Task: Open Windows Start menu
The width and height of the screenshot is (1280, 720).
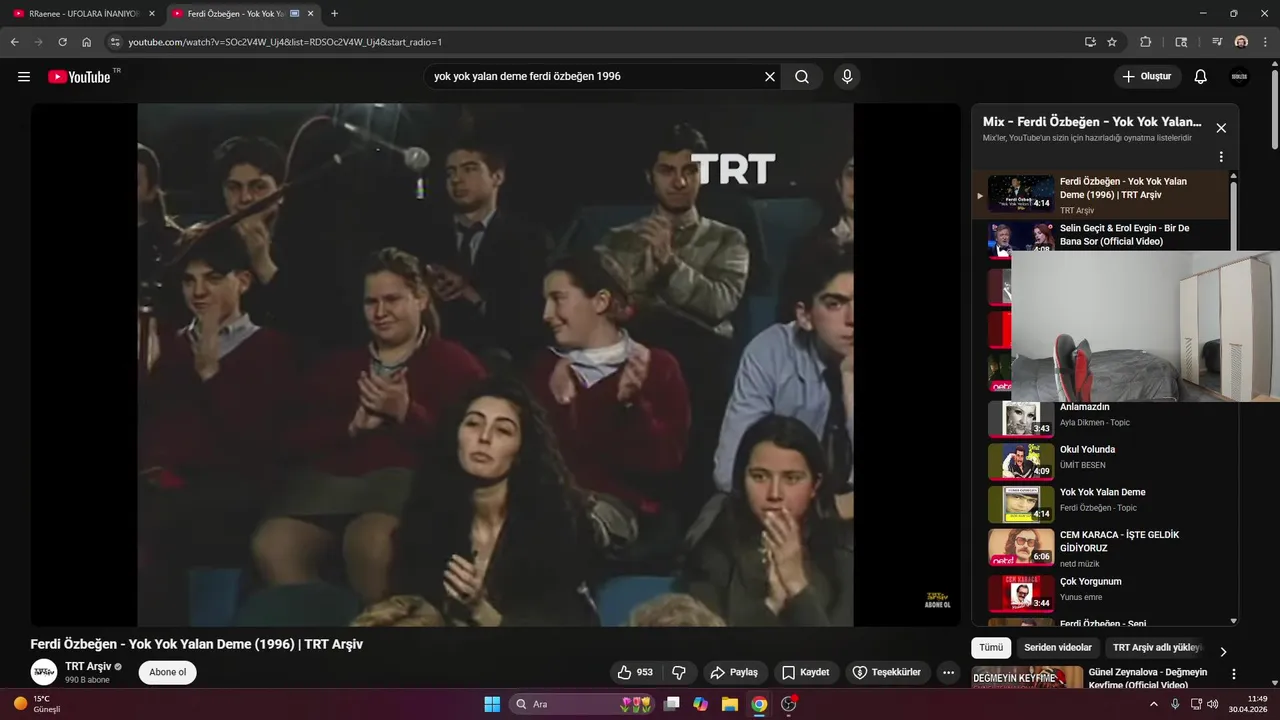Action: coord(492,704)
